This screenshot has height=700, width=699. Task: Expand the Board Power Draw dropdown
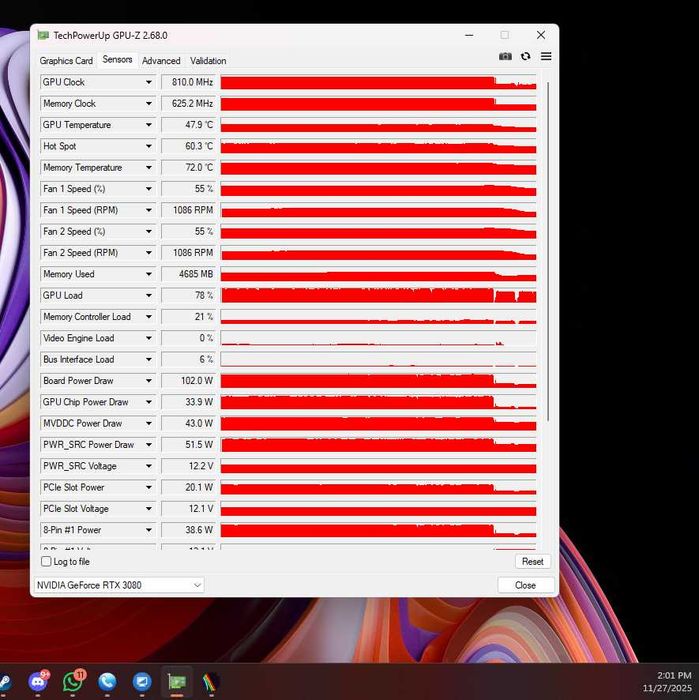149,381
